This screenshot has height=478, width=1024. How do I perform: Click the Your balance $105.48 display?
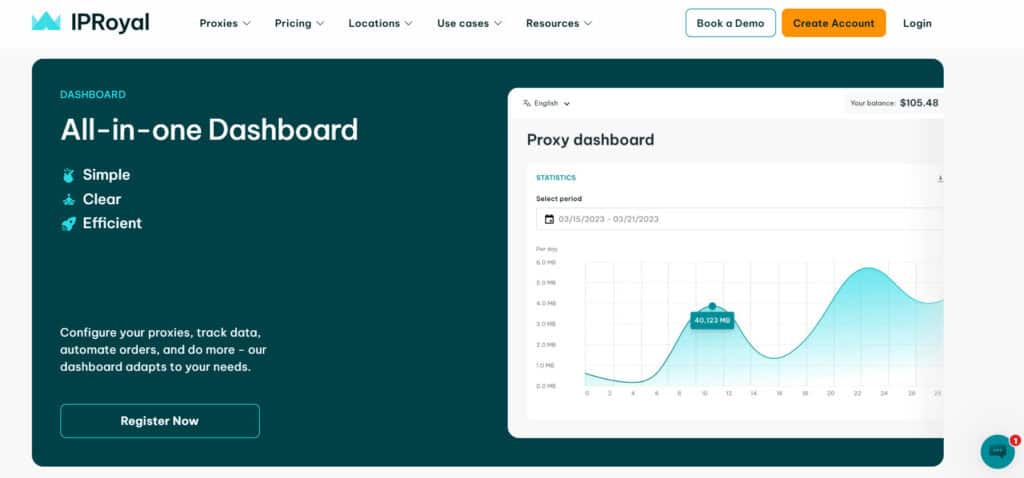click(893, 103)
